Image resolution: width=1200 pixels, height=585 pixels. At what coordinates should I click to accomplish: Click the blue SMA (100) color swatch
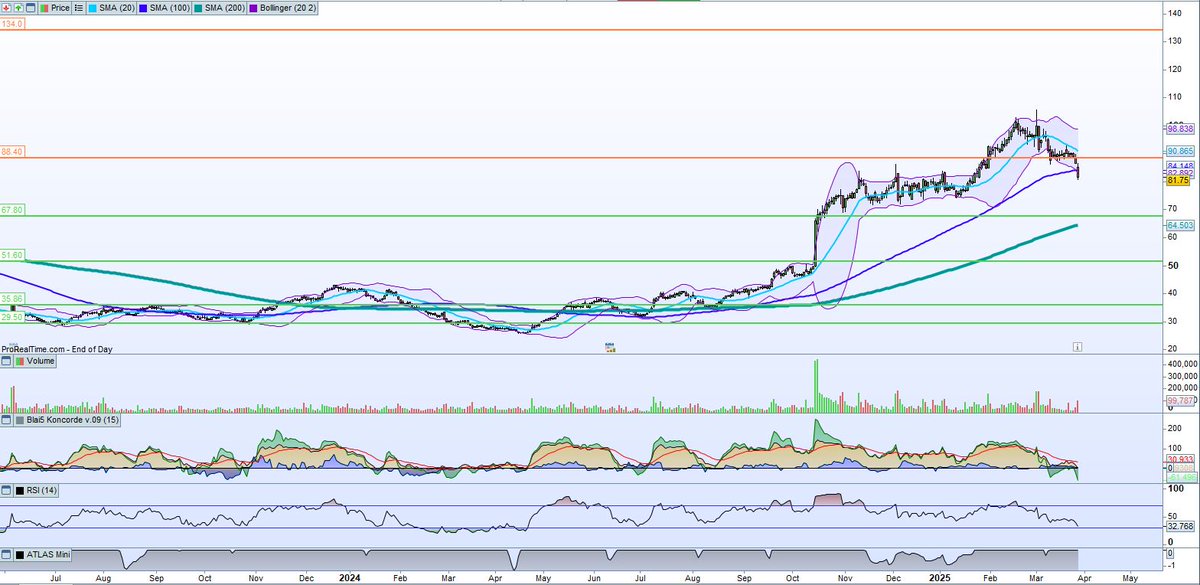click(143, 8)
